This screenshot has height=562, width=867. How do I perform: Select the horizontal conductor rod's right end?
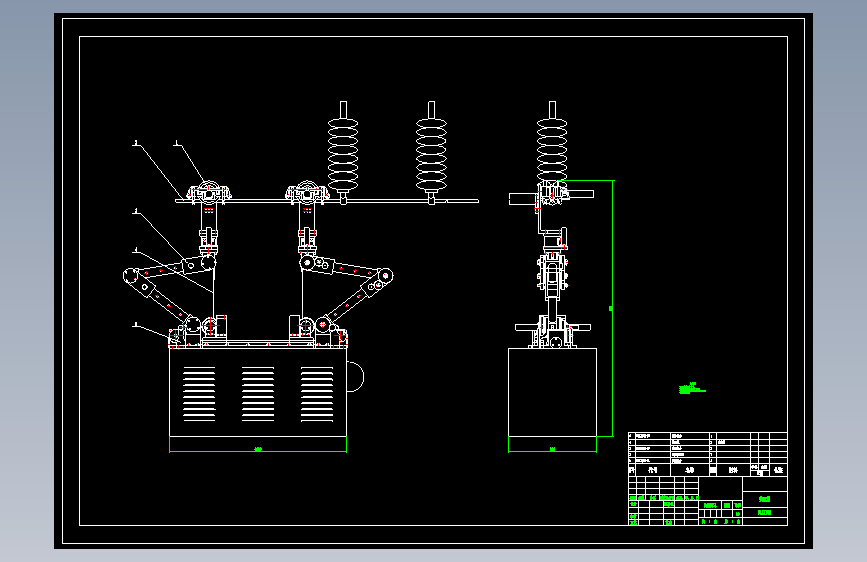[463, 201]
